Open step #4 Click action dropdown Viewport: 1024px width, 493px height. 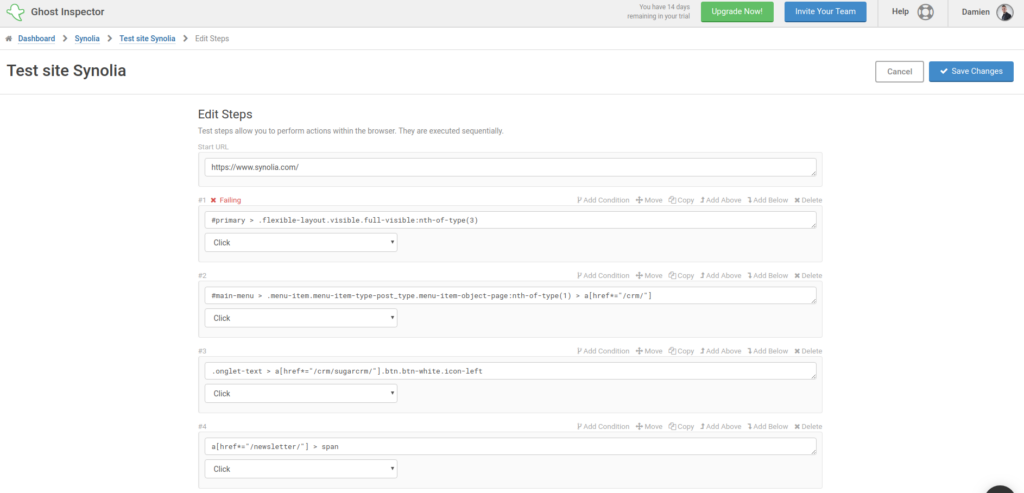301,469
